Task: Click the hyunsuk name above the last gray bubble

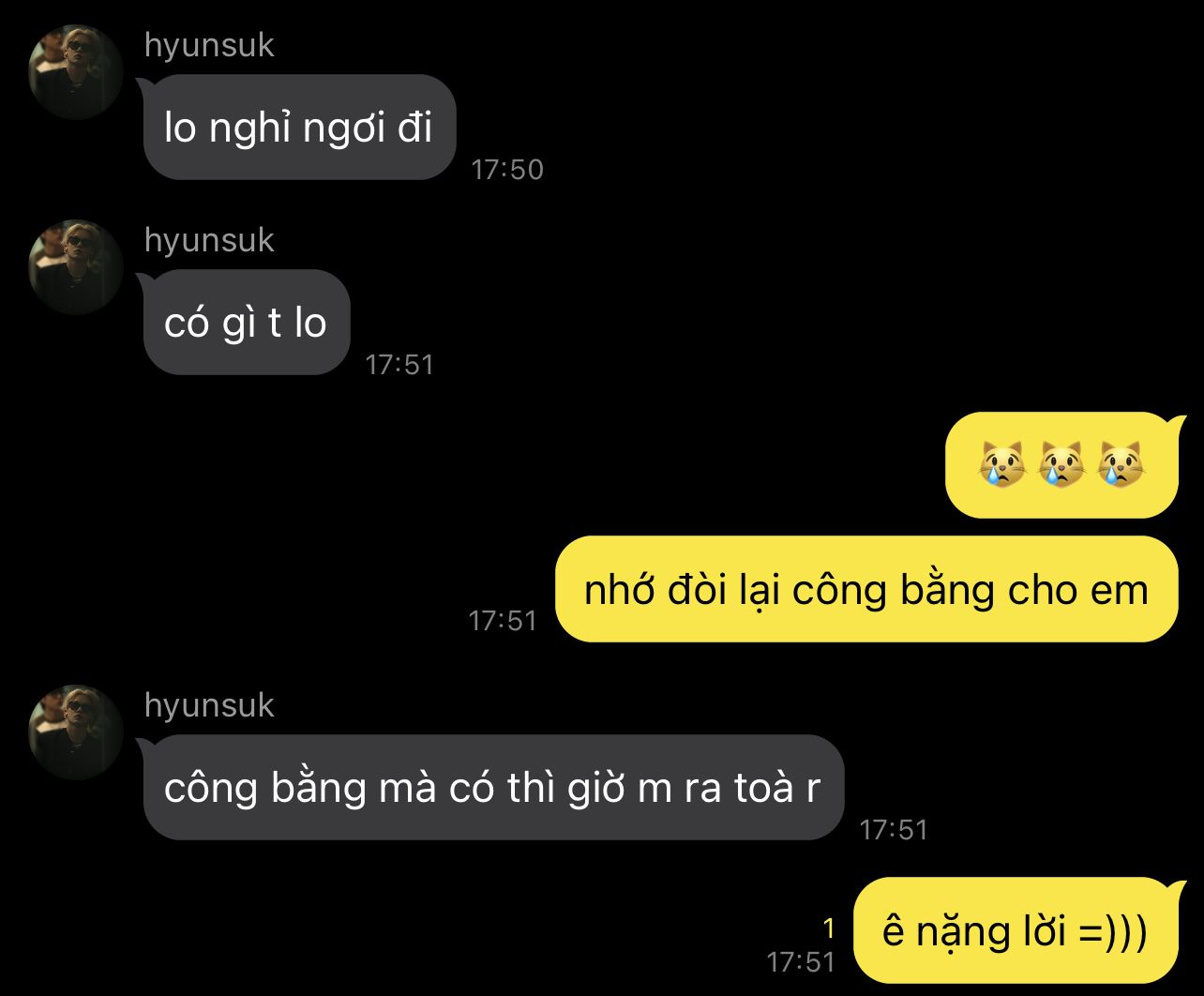Action: click(209, 706)
